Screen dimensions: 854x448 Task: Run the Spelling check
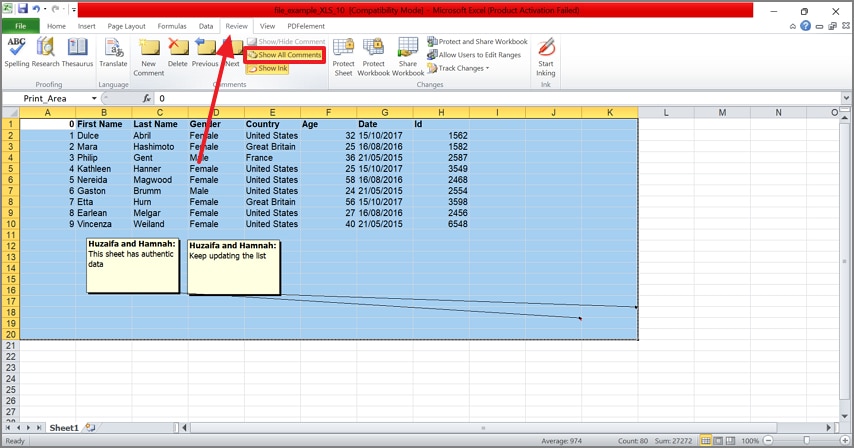click(x=16, y=53)
